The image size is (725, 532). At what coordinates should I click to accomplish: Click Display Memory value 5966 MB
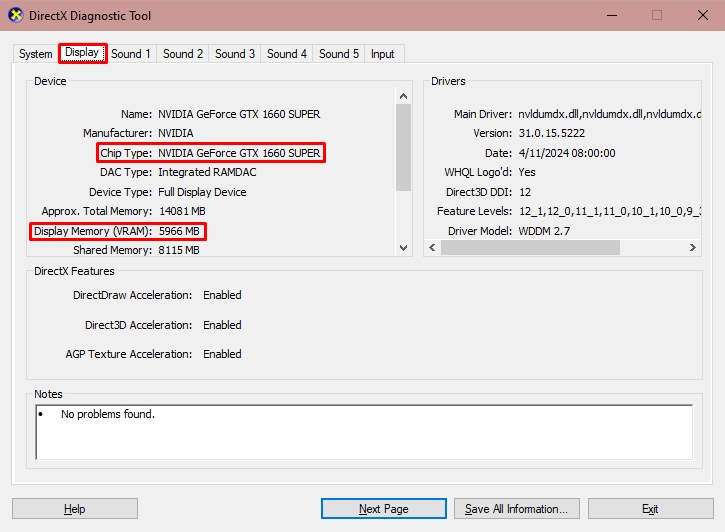pyautogui.click(x=179, y=231)
